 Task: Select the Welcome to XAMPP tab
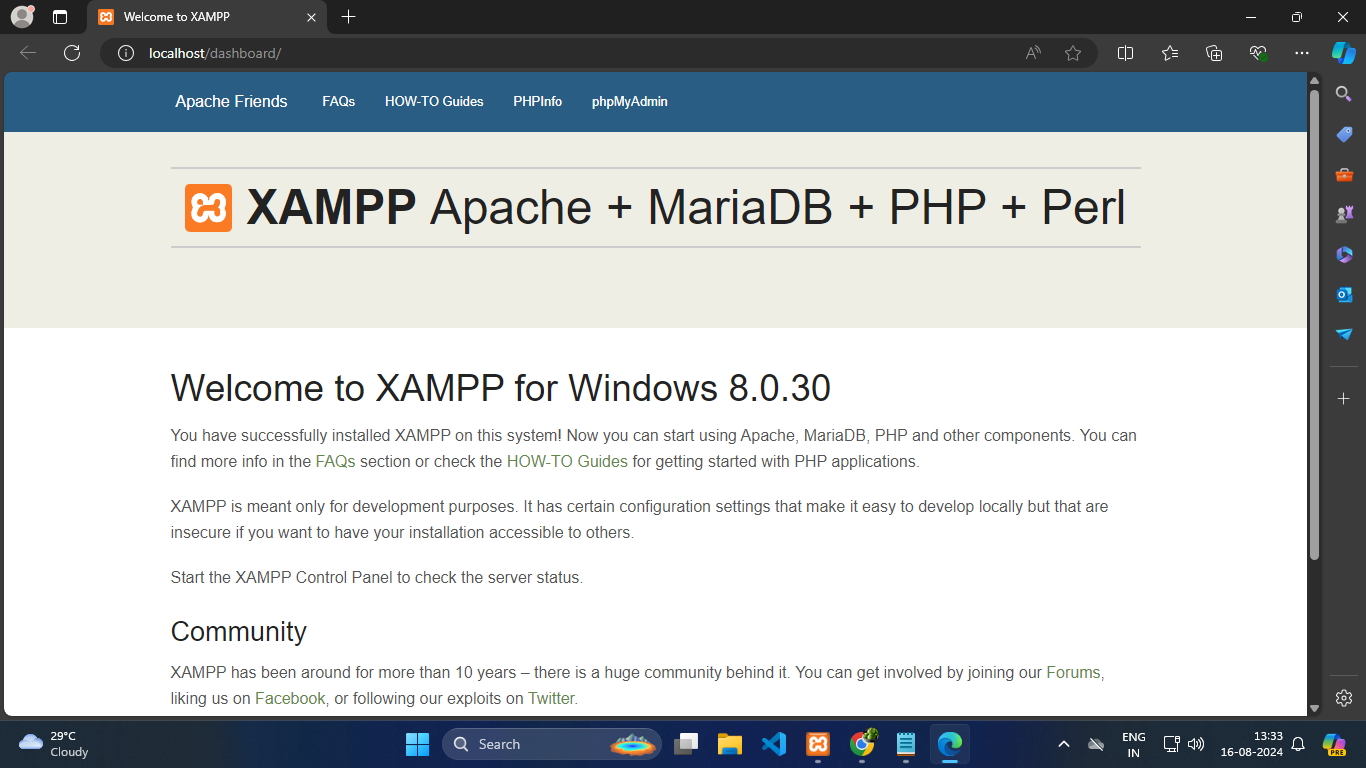point(208,17)
